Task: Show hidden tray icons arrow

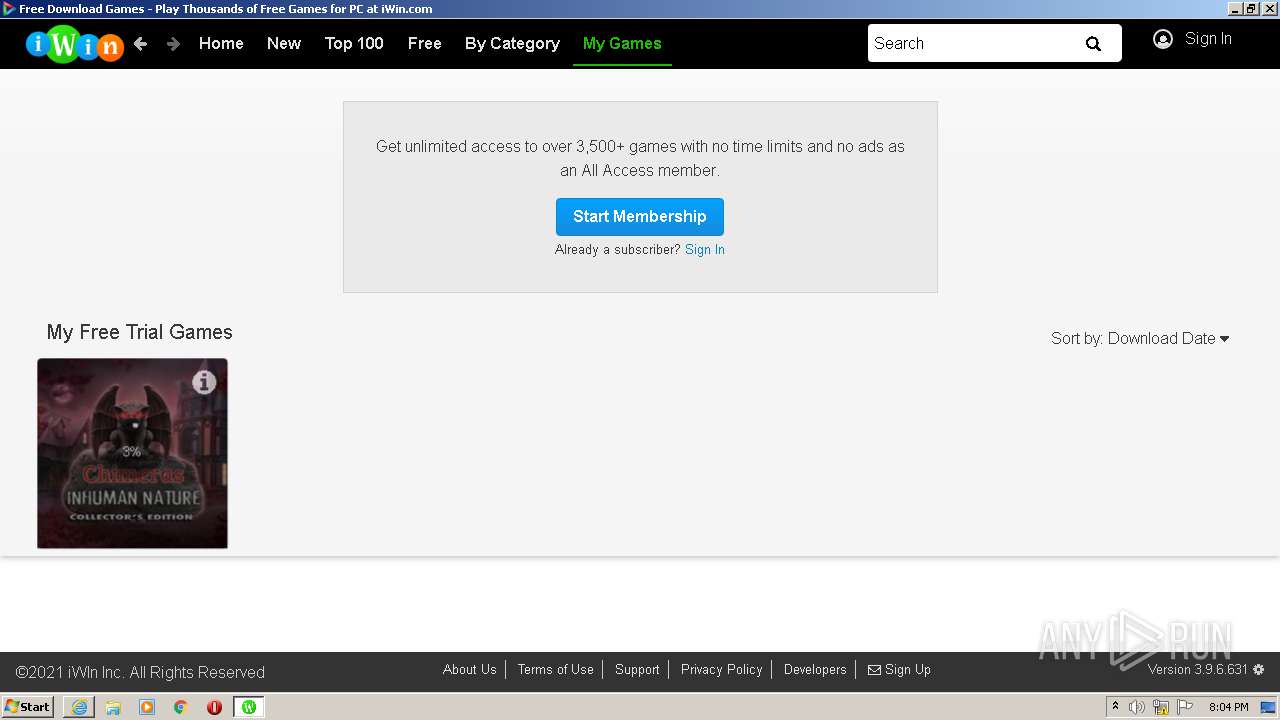Action: click(1115, 707)
